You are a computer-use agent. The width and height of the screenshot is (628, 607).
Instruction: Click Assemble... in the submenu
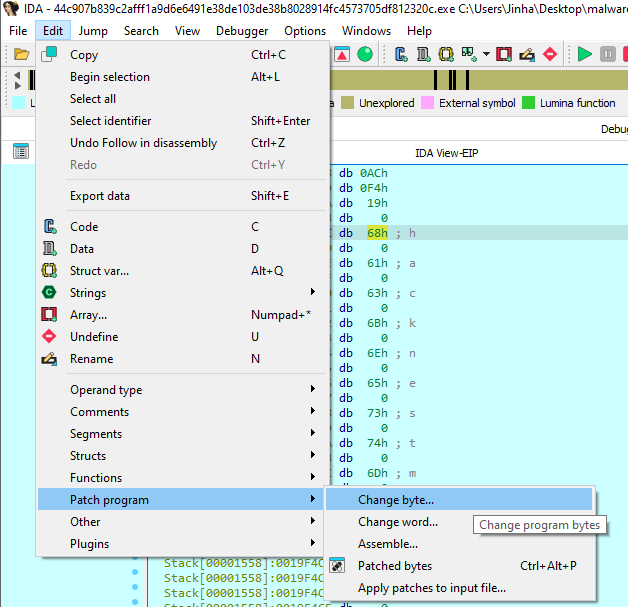click(x=388, y=544)
